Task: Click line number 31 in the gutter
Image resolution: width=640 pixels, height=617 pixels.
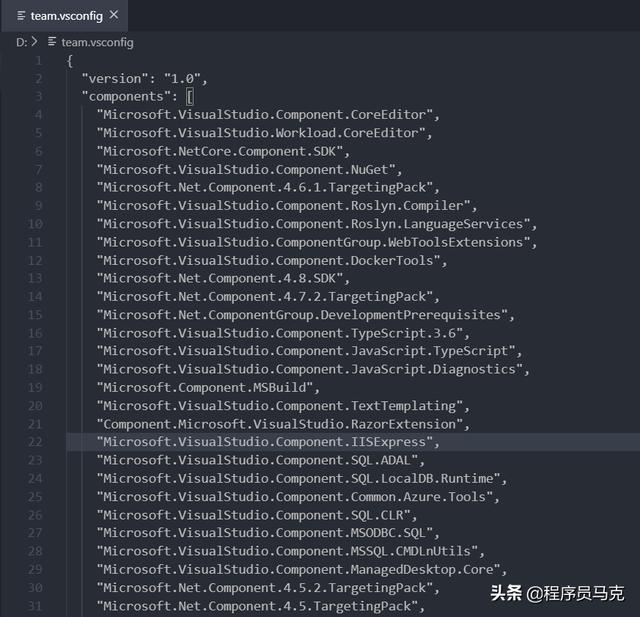Action: (x=35, y=606)
